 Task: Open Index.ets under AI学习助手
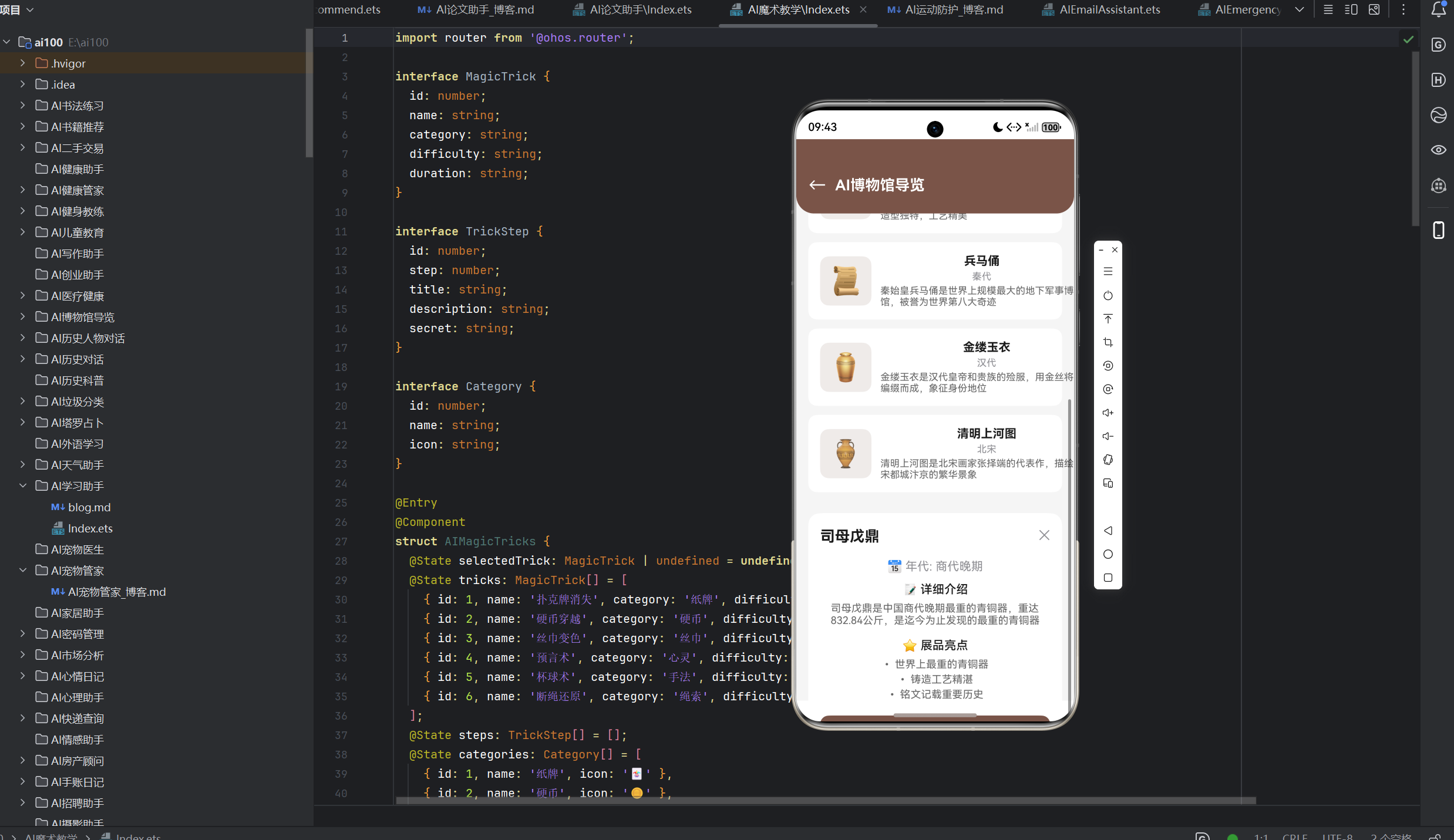tap(82, 528)
